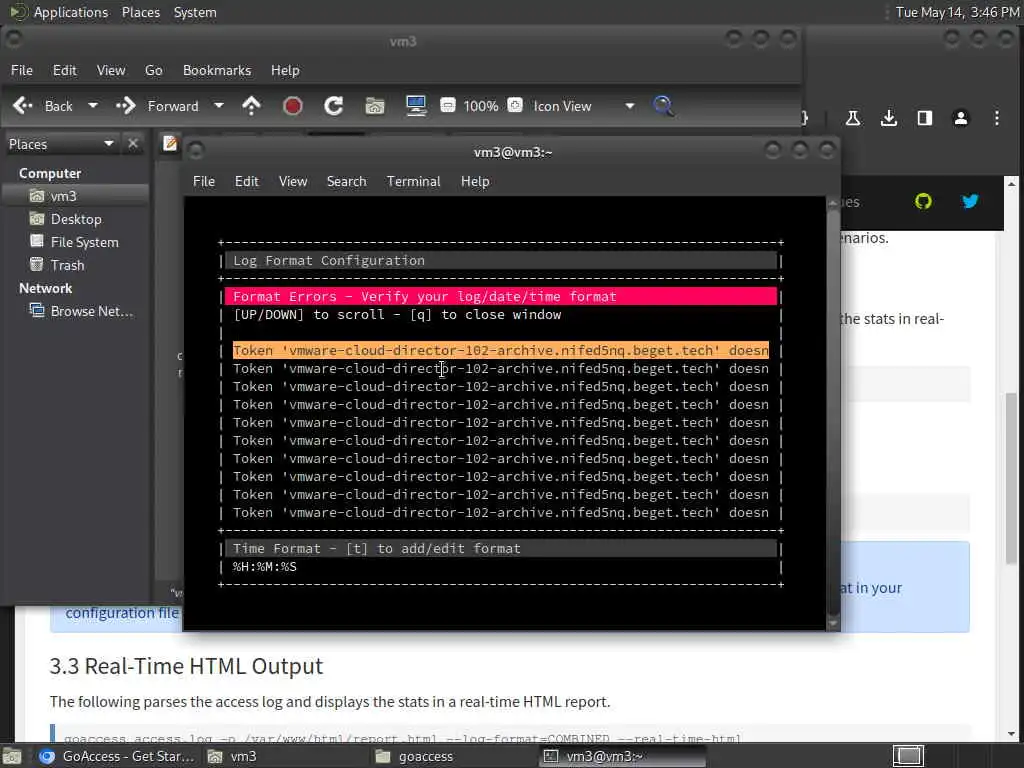This screenshot has height=768, width=1024.
Task: Open Bookmarks menu in file manager
Action: 217,70
